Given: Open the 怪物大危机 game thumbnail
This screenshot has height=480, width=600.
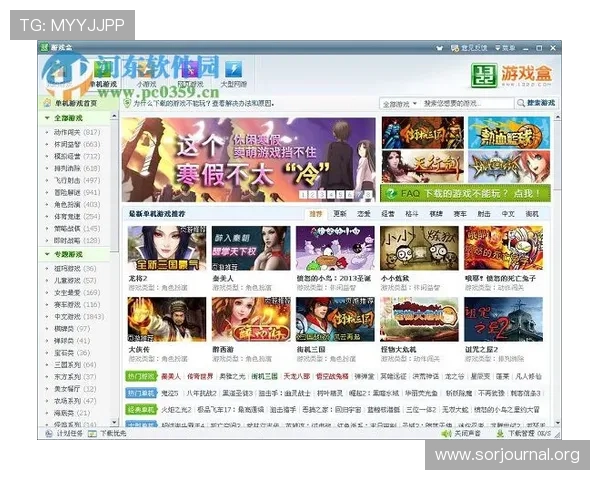Looking at the screenshot, I should (x=419, y=319).
